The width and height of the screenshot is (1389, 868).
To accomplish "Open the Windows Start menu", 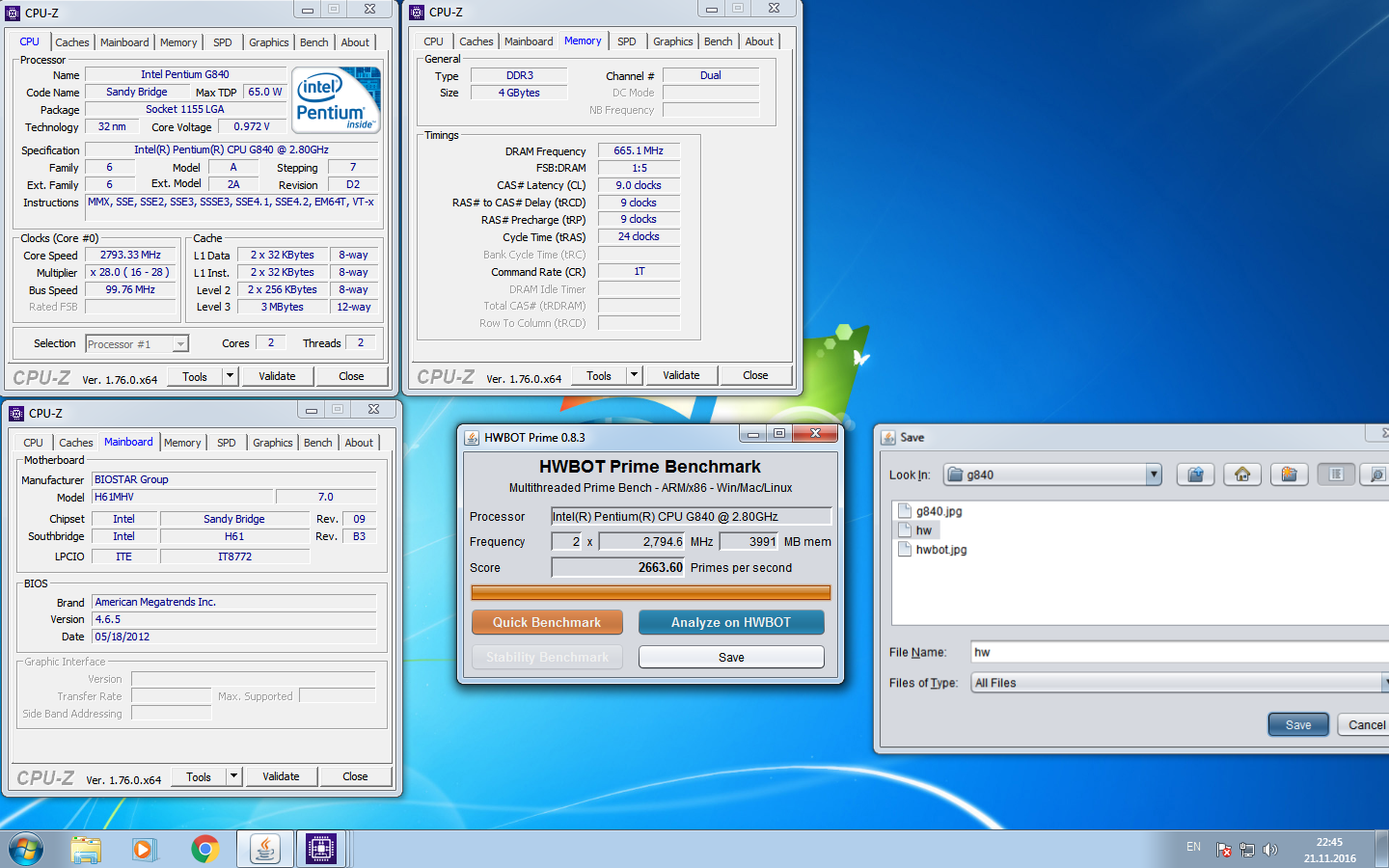I will 26,849.
